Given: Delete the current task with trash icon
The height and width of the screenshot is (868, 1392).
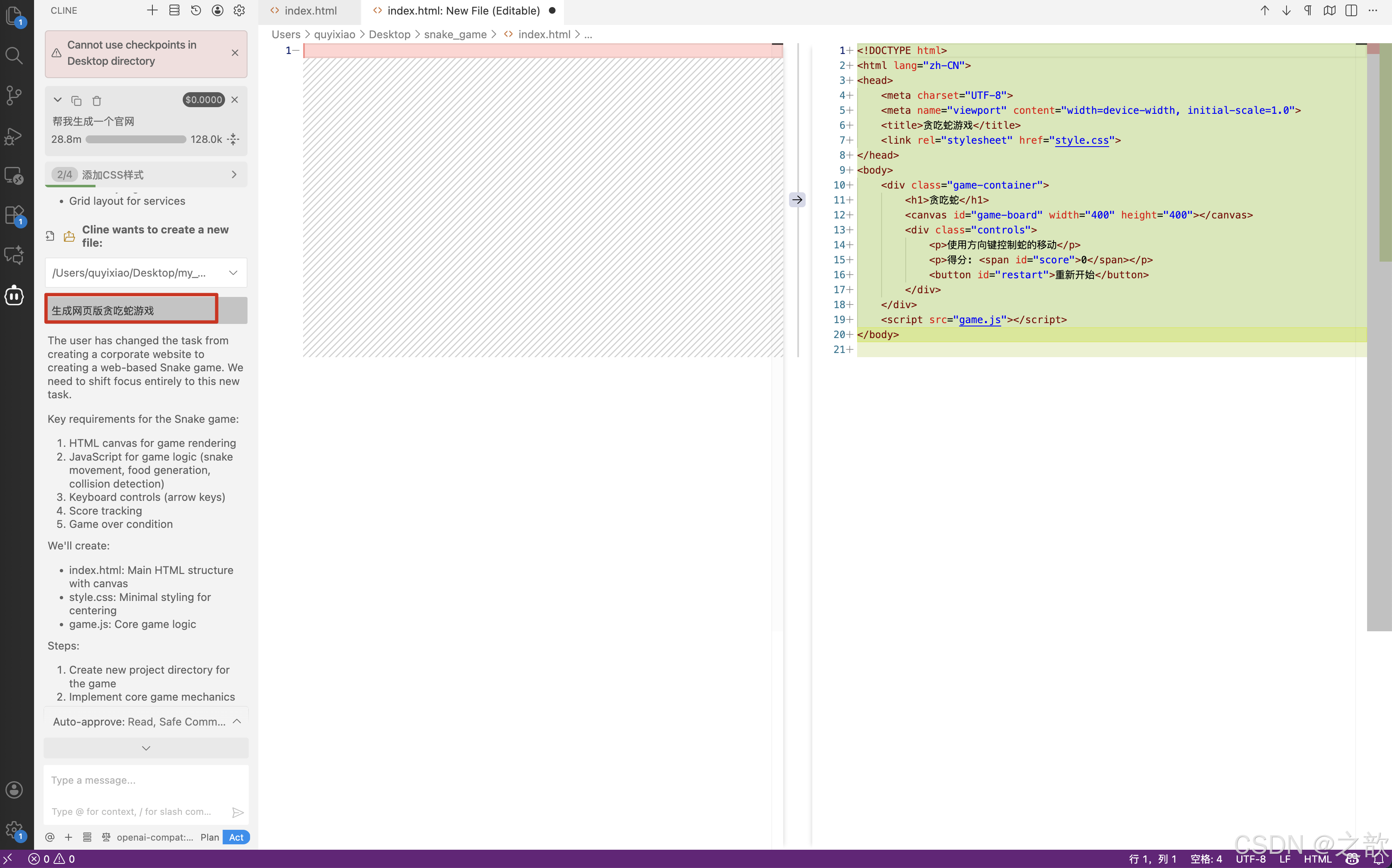Looking at the screenshot, I should pyautogui.click(x=96, y=101).
